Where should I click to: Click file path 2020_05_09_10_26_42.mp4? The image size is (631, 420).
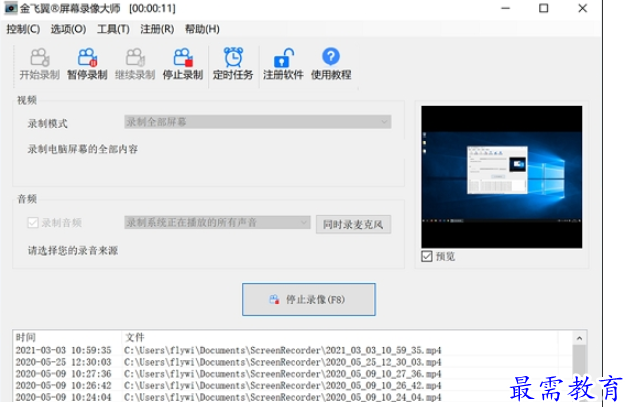[x=283, y=385]
